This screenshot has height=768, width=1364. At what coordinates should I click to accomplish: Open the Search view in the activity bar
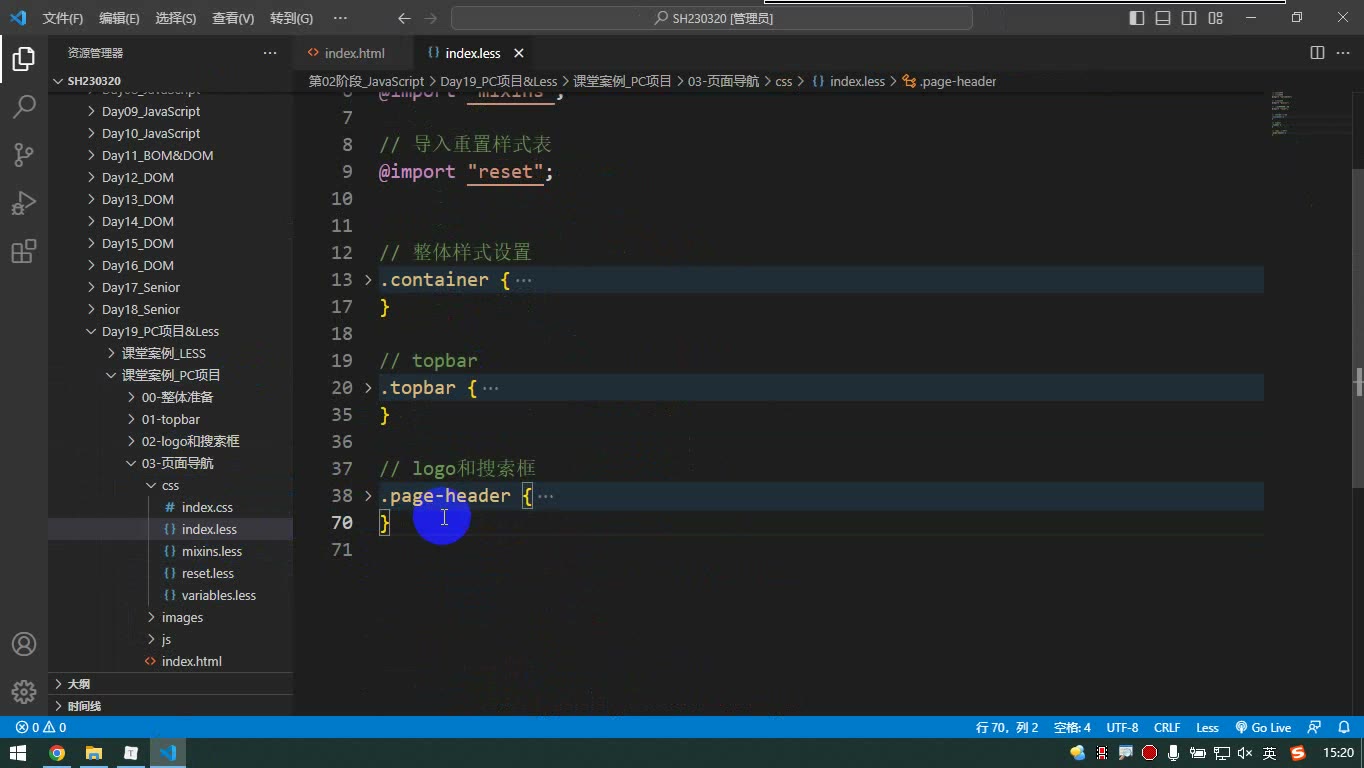pos(23,106)
